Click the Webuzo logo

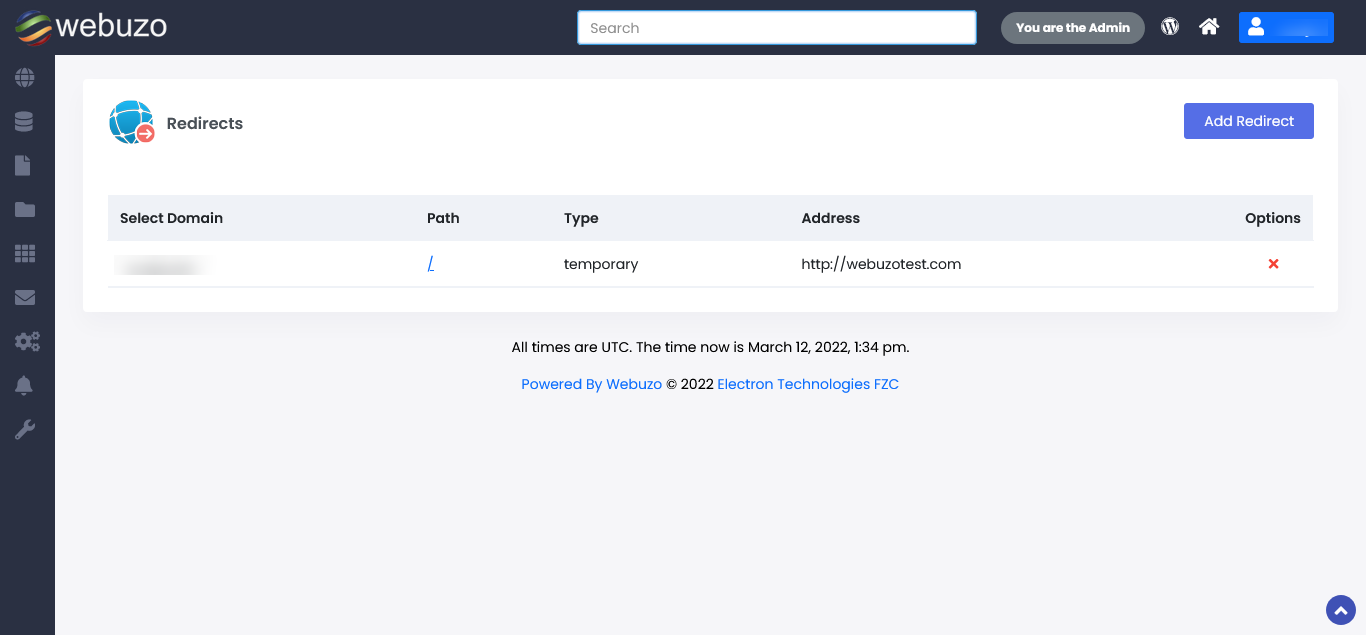[x=91, y=27]
